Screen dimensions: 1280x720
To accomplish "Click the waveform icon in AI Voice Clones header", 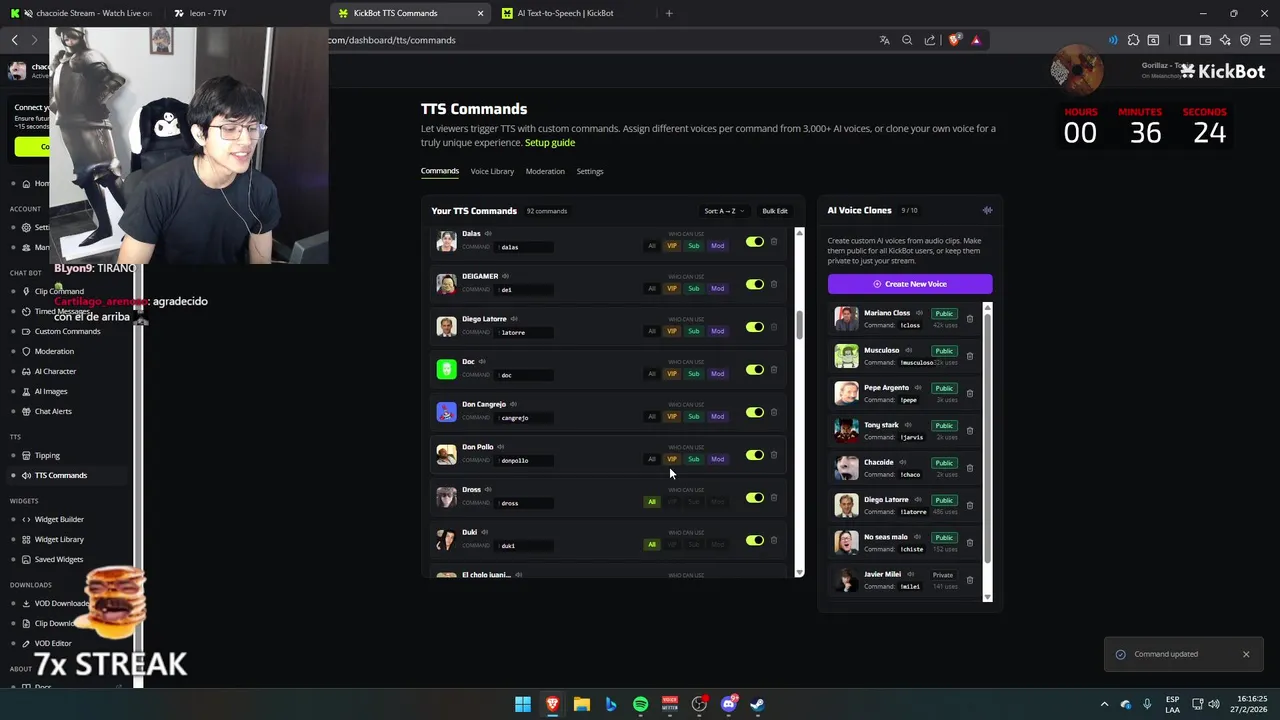I will click(987, 210).
